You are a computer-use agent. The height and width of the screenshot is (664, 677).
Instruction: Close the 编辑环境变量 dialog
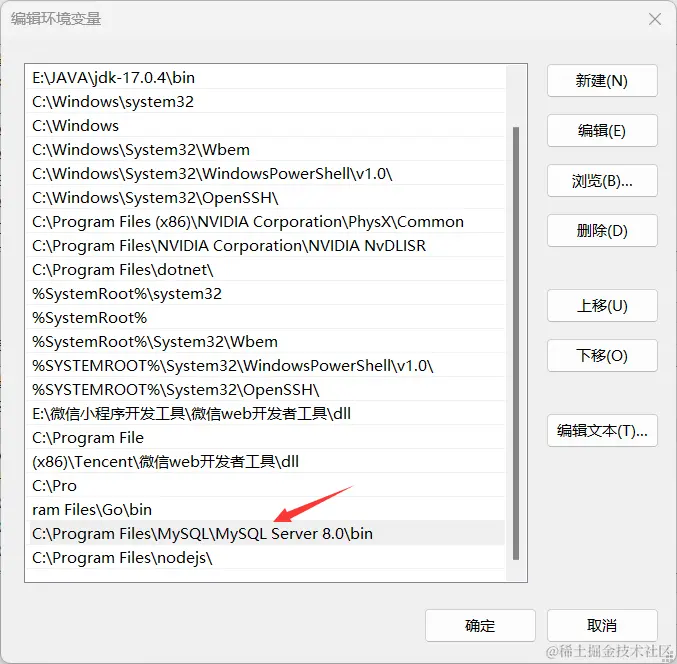click(x=655, y=19)
